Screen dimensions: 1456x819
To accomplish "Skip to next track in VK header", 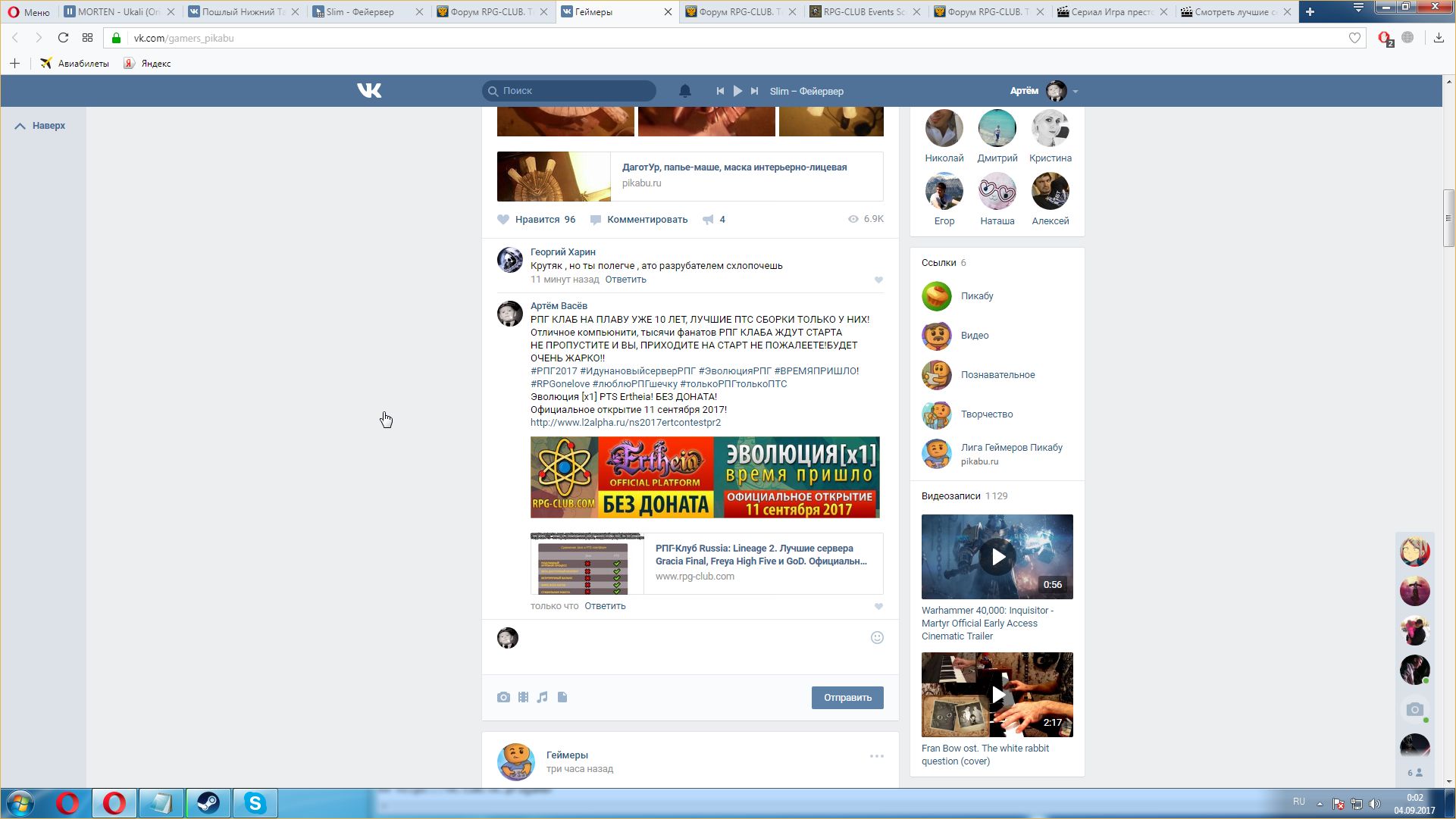I will pyautogui.click(x=754, y=91).
